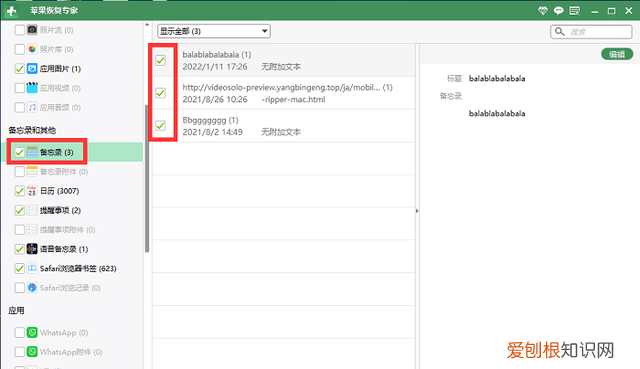640x369 pixels.
Task: Click the Voice Memos icon
Action: tap(32, 249)
